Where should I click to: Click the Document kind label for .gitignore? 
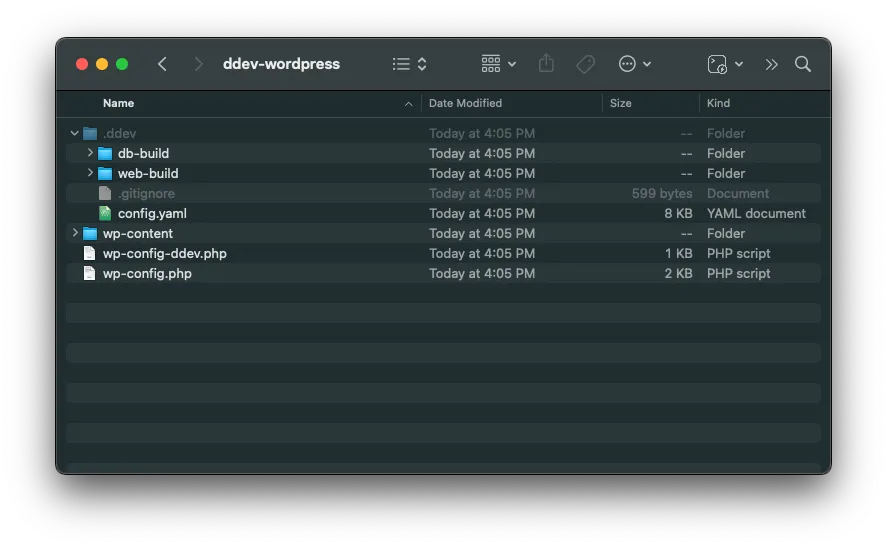pos(738,193)
